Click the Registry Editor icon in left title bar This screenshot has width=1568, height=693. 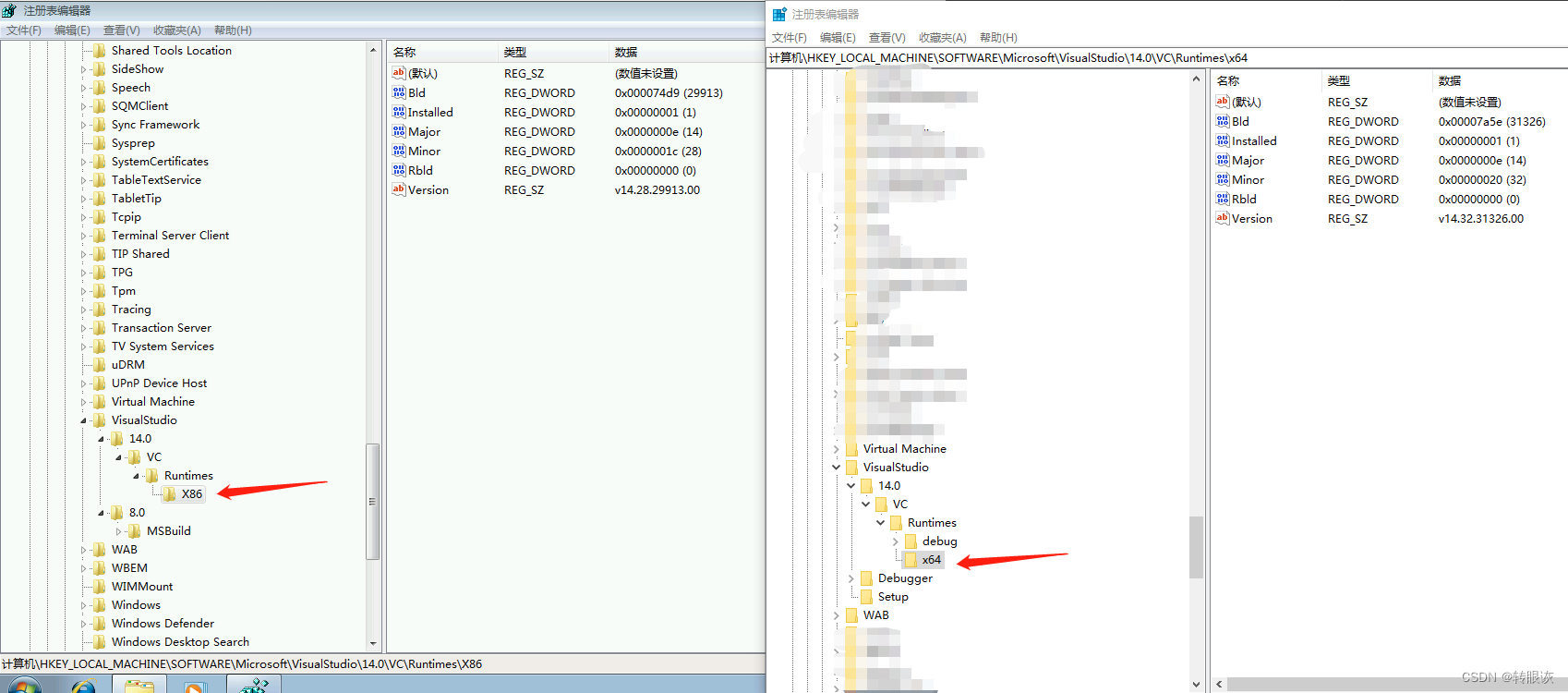click(x=9, y=10)
